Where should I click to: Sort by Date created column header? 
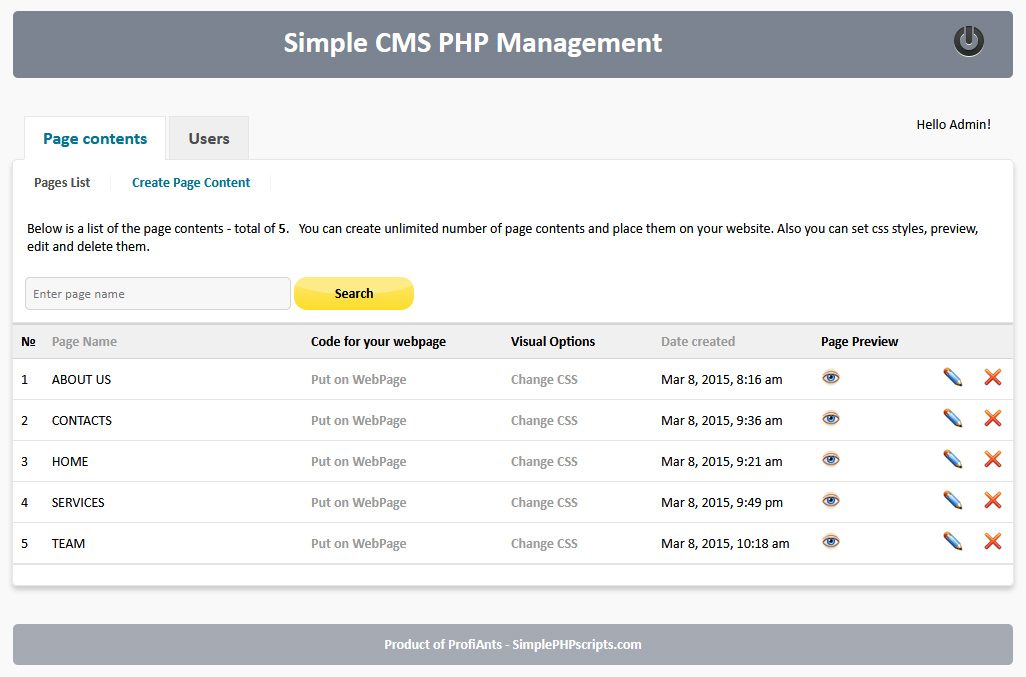coord(698,341)
